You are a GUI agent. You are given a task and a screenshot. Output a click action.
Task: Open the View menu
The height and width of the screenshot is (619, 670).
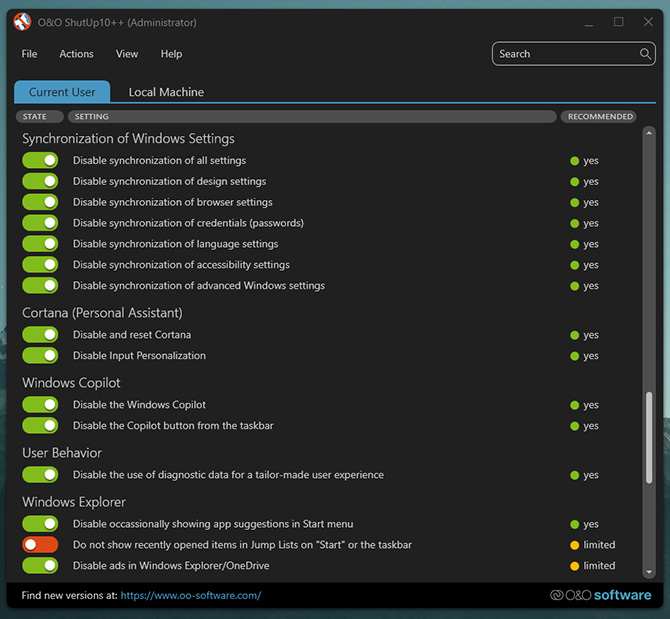127,54
